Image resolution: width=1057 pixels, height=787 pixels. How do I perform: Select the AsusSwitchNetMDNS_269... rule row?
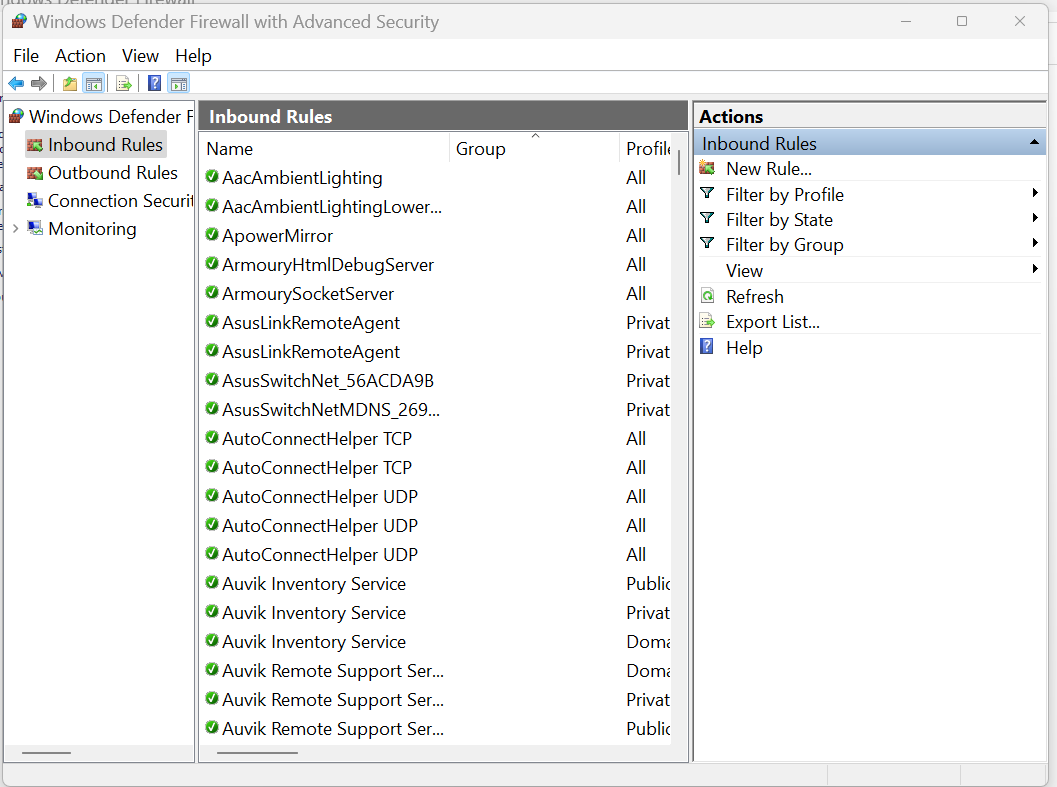[x=436, y=409]
